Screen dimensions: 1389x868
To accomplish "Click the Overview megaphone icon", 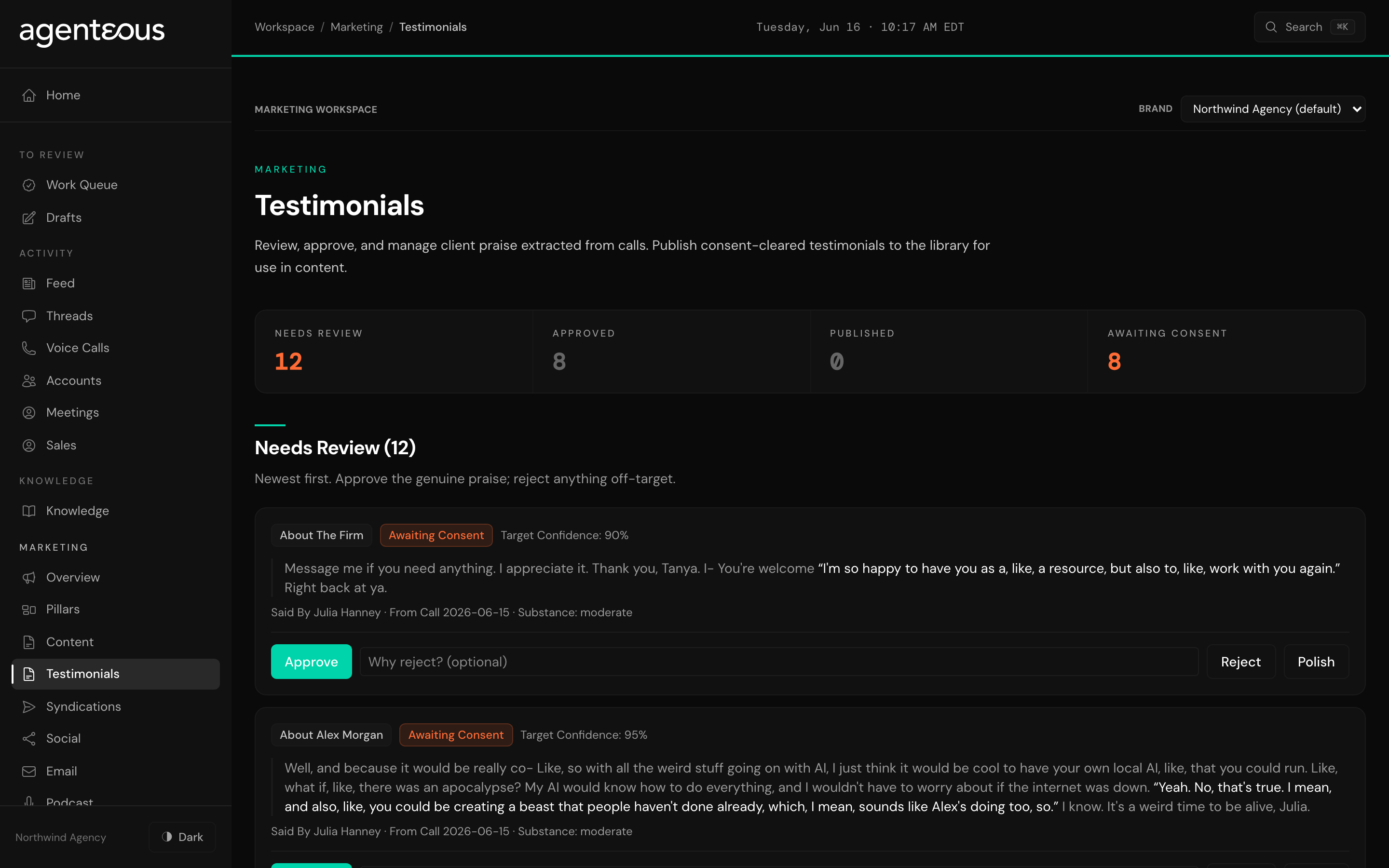I will 29,578.
